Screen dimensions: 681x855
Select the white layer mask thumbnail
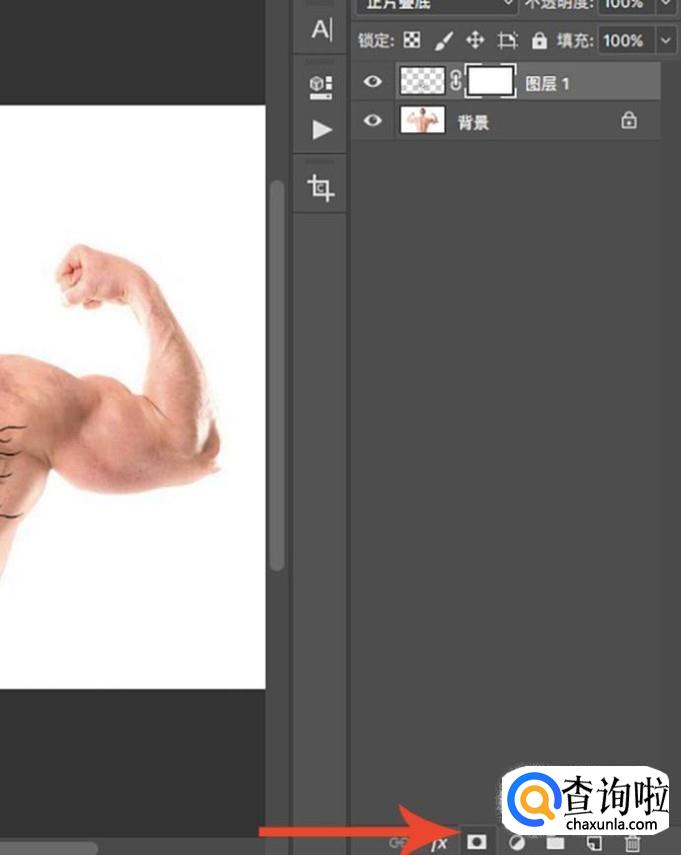[x=491, y=82]
